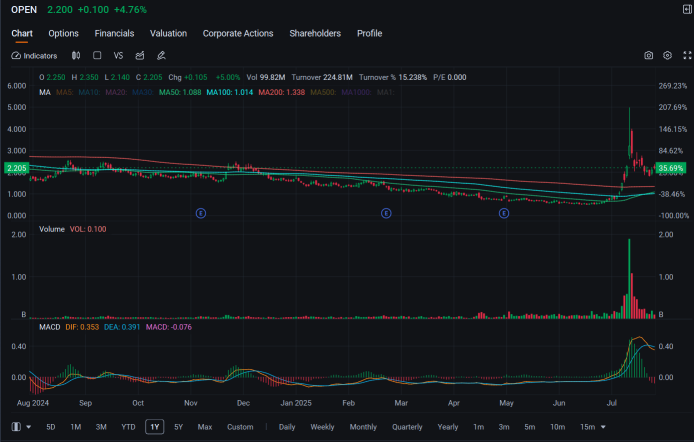Viewport: 694px width, 442px height.
Task: Expand chart to fullscreen
Action: (x=687, y=55)
